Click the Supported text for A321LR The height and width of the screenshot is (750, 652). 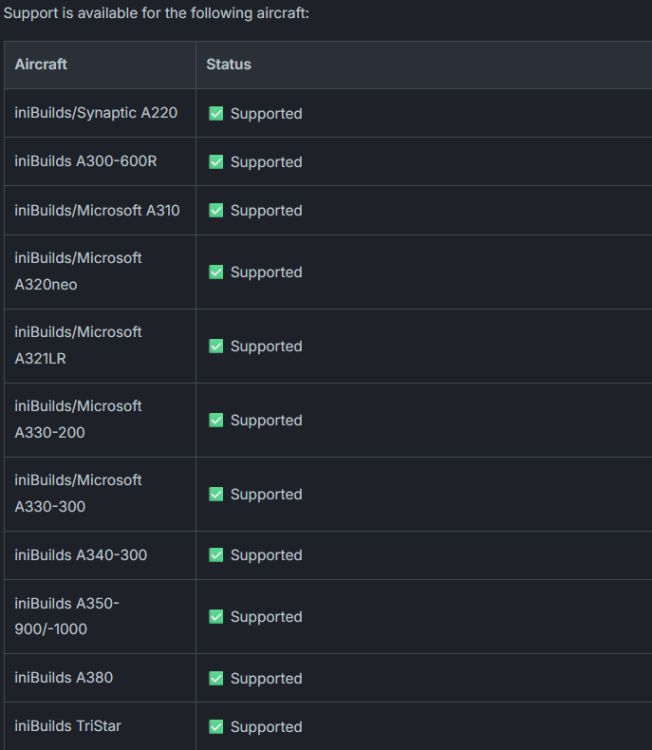coord(266,346)
